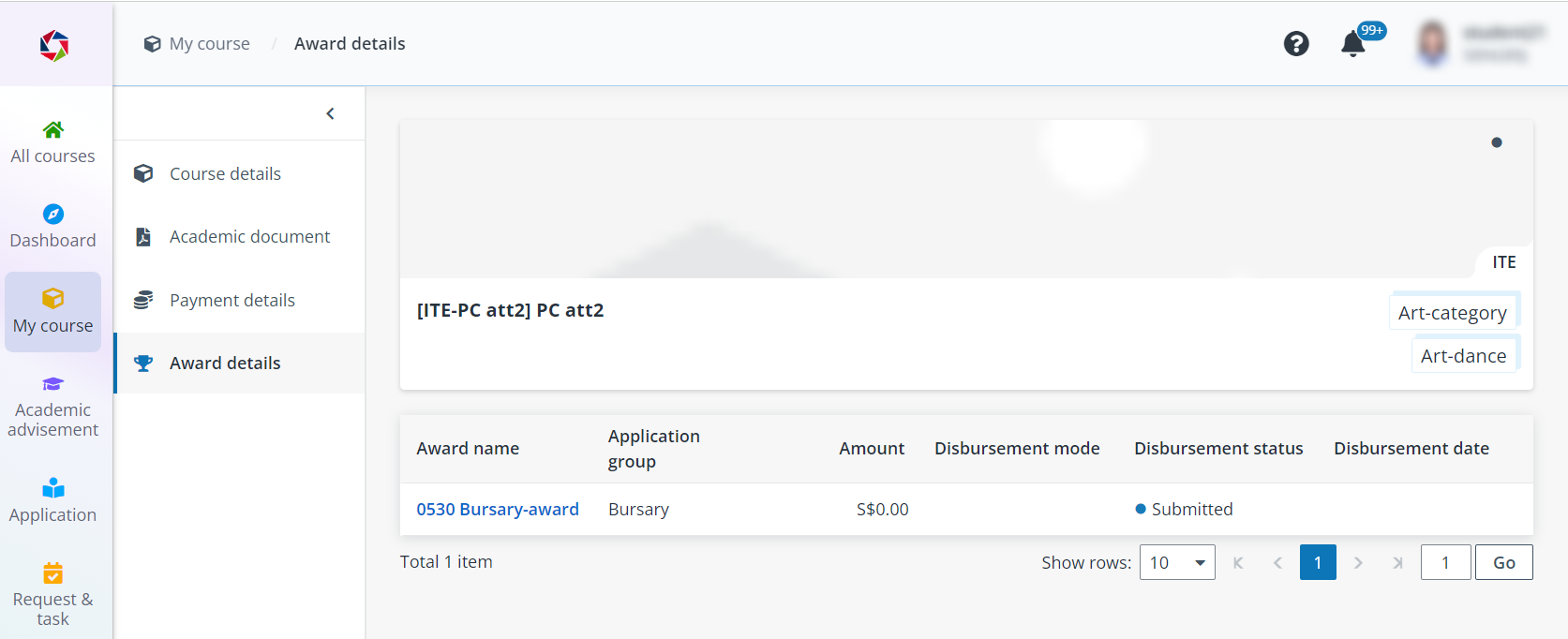Select page 1 pagination button

tap(1317, 562)
